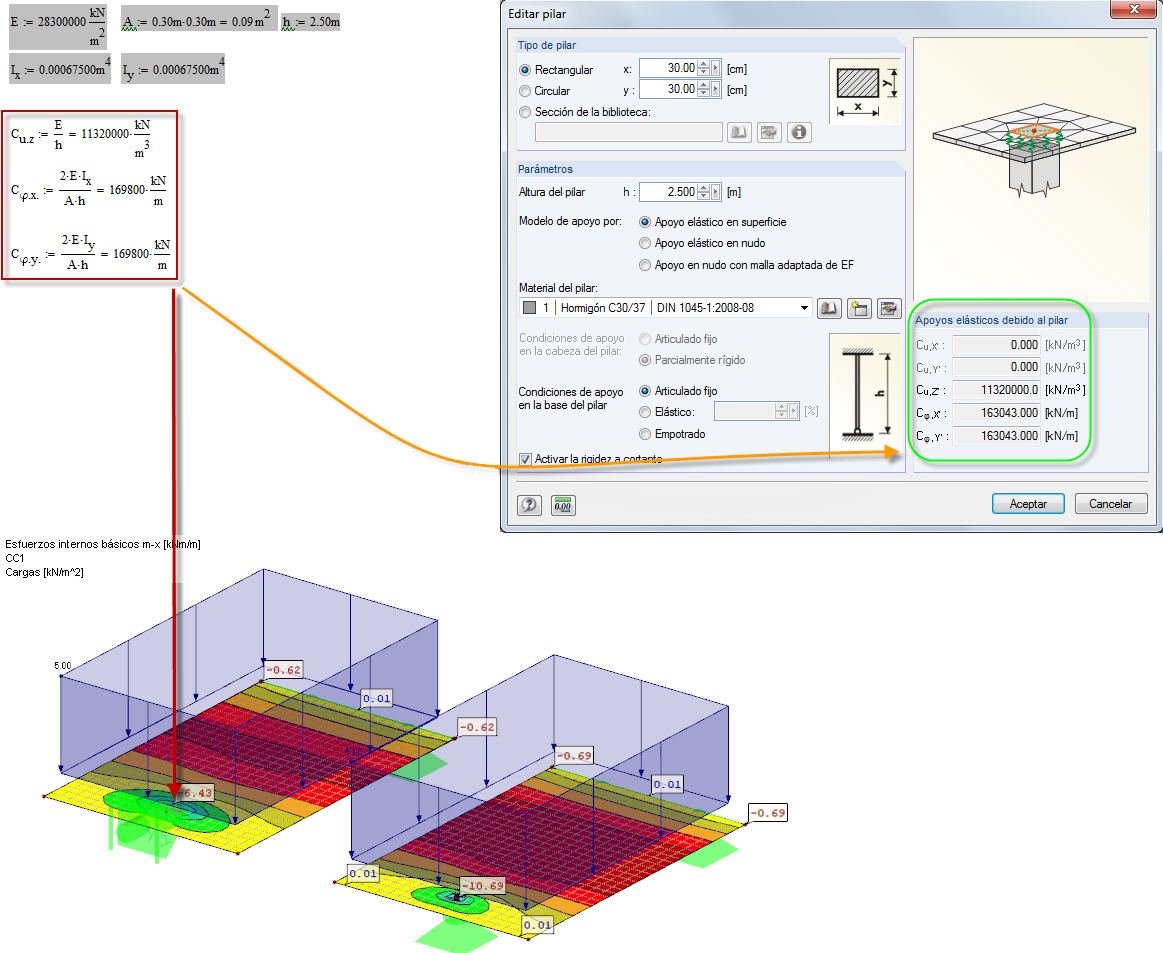Click the Apoyos elásticos debido al pilar header
The image size is (1163, 953).
coord(991,320)
